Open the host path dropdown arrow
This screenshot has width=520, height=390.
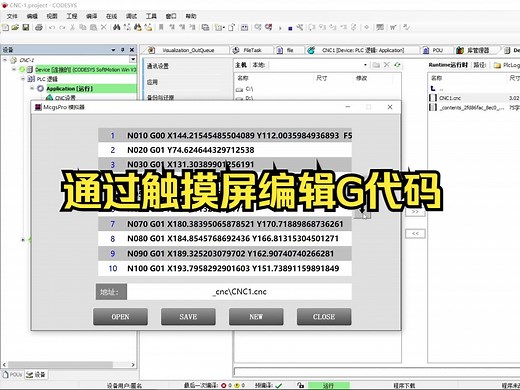365,65
